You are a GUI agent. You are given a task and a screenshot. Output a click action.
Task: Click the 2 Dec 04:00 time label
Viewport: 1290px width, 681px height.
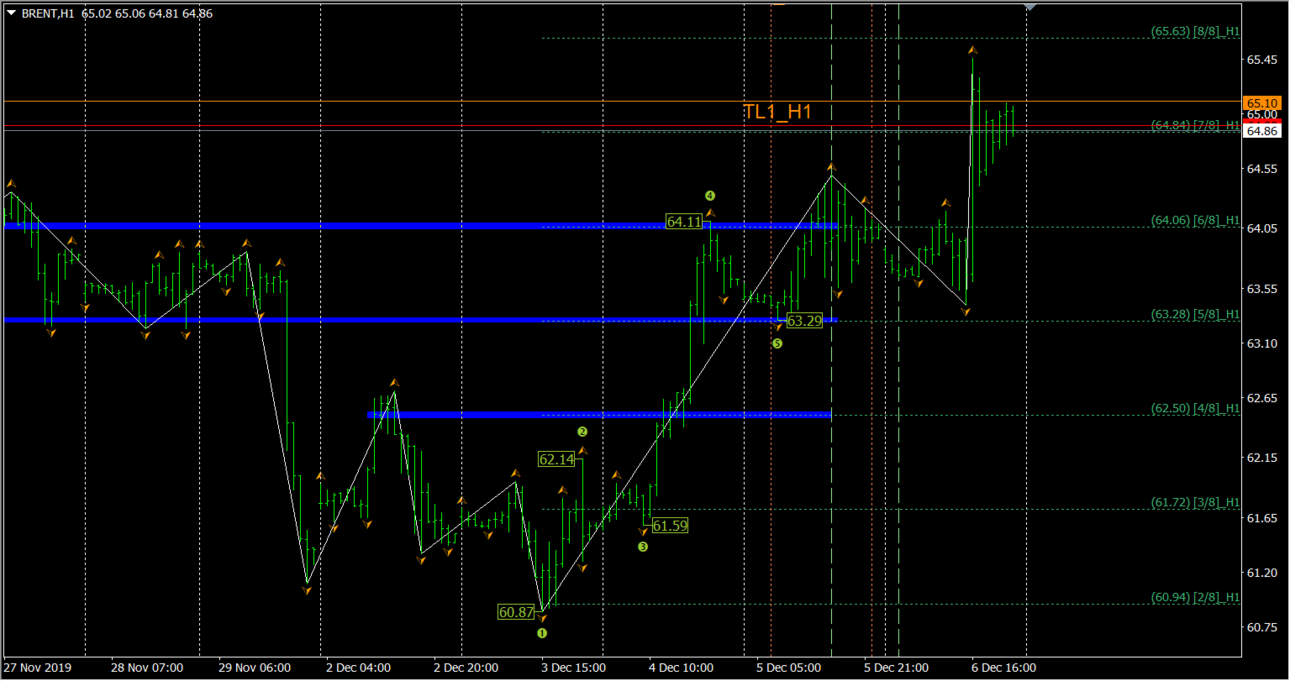pos(361,667)
